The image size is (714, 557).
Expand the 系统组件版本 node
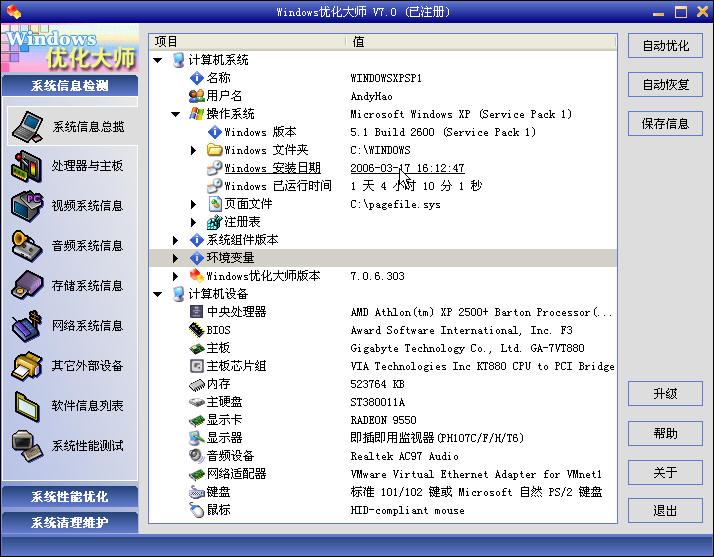(175, 240)
